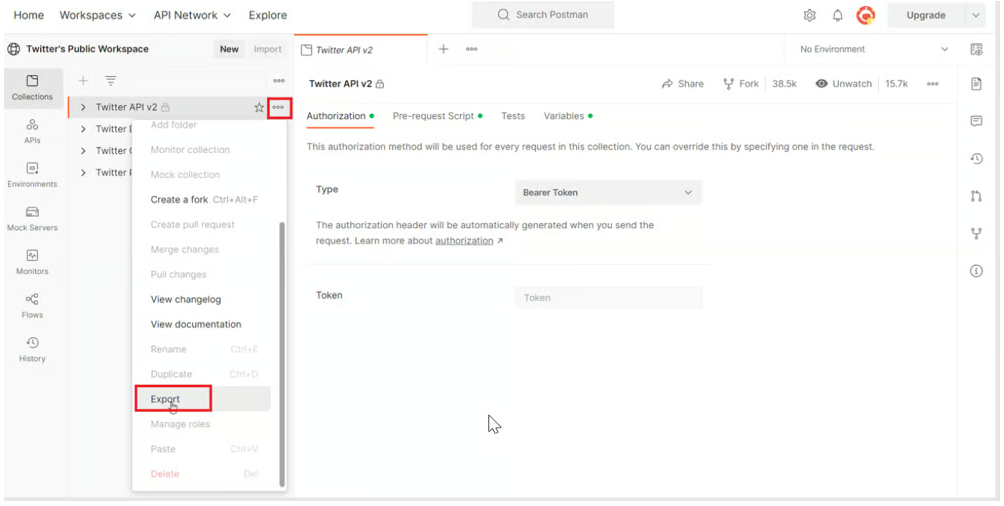Screen dimensions: 1004x506
Task: Click the context menu scrollbar
Action: pyautogui.click(x=282, y=354)
